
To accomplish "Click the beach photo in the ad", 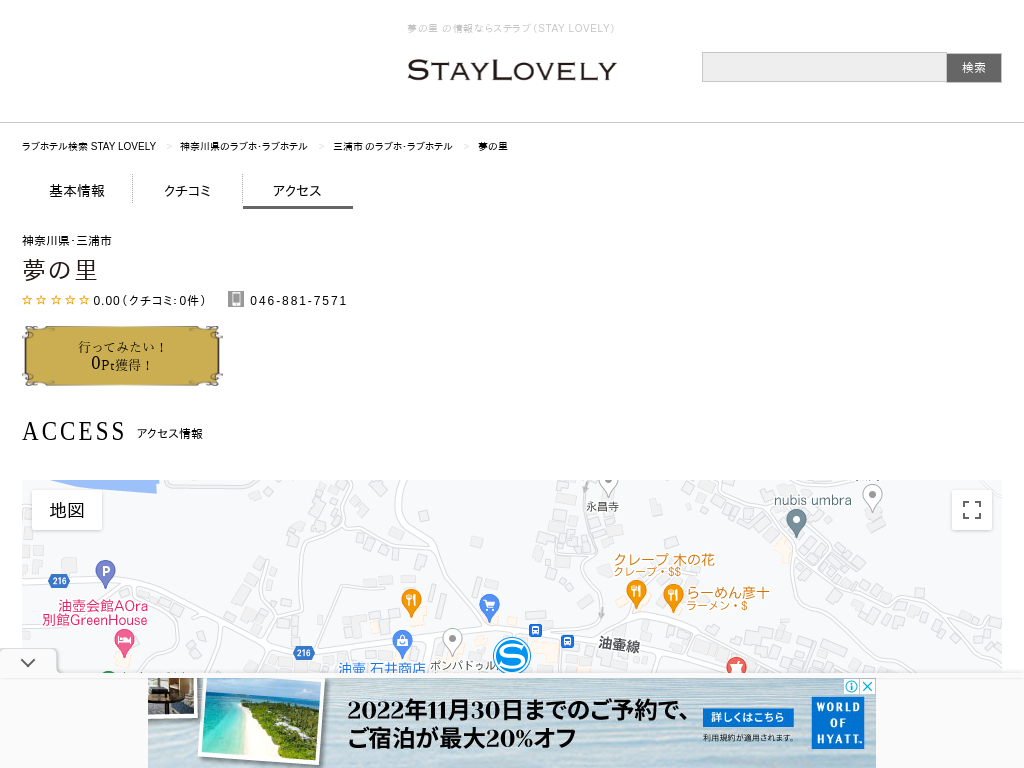I will (x=263, y=720).
